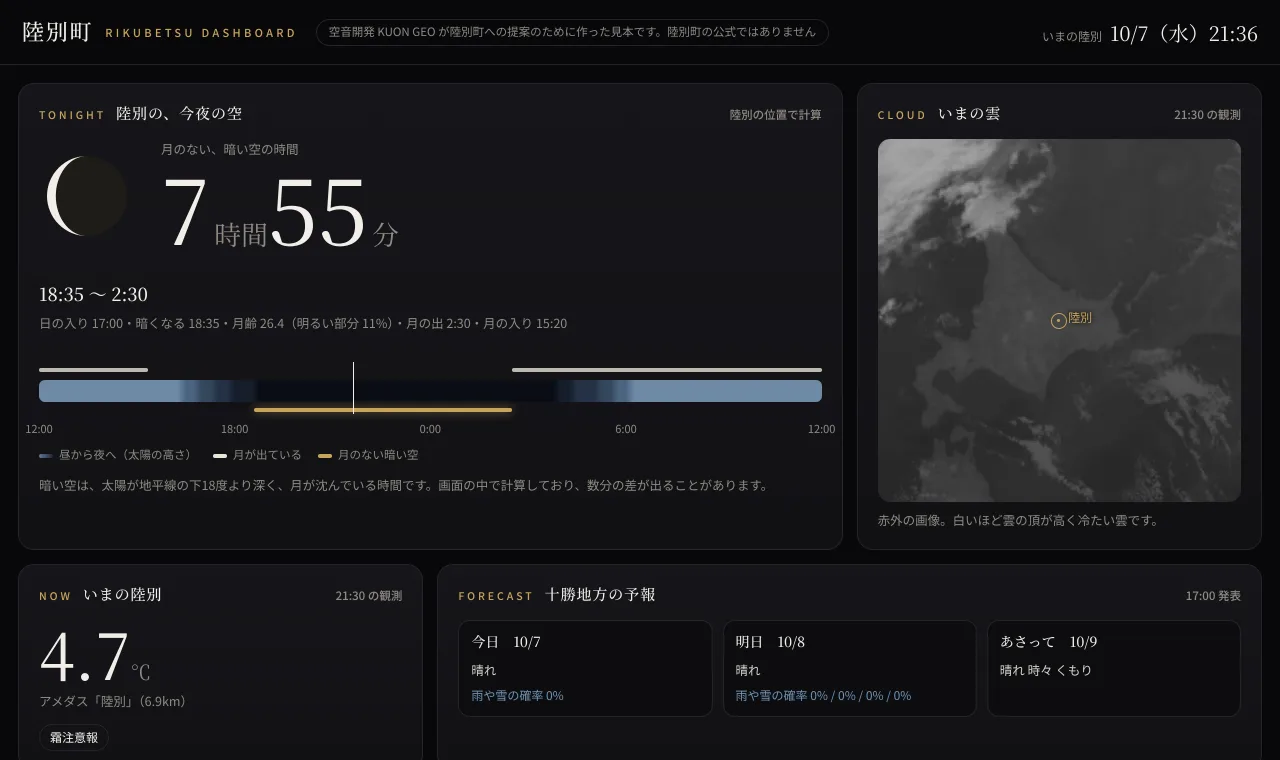Click today's 雨や雪の確率 0% text

518,695
